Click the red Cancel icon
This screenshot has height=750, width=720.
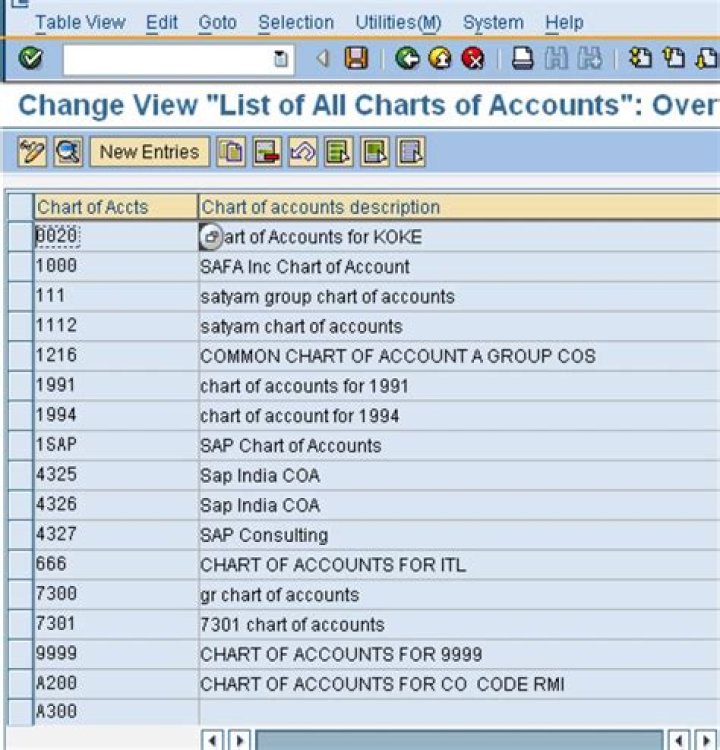tap(473, 59)
